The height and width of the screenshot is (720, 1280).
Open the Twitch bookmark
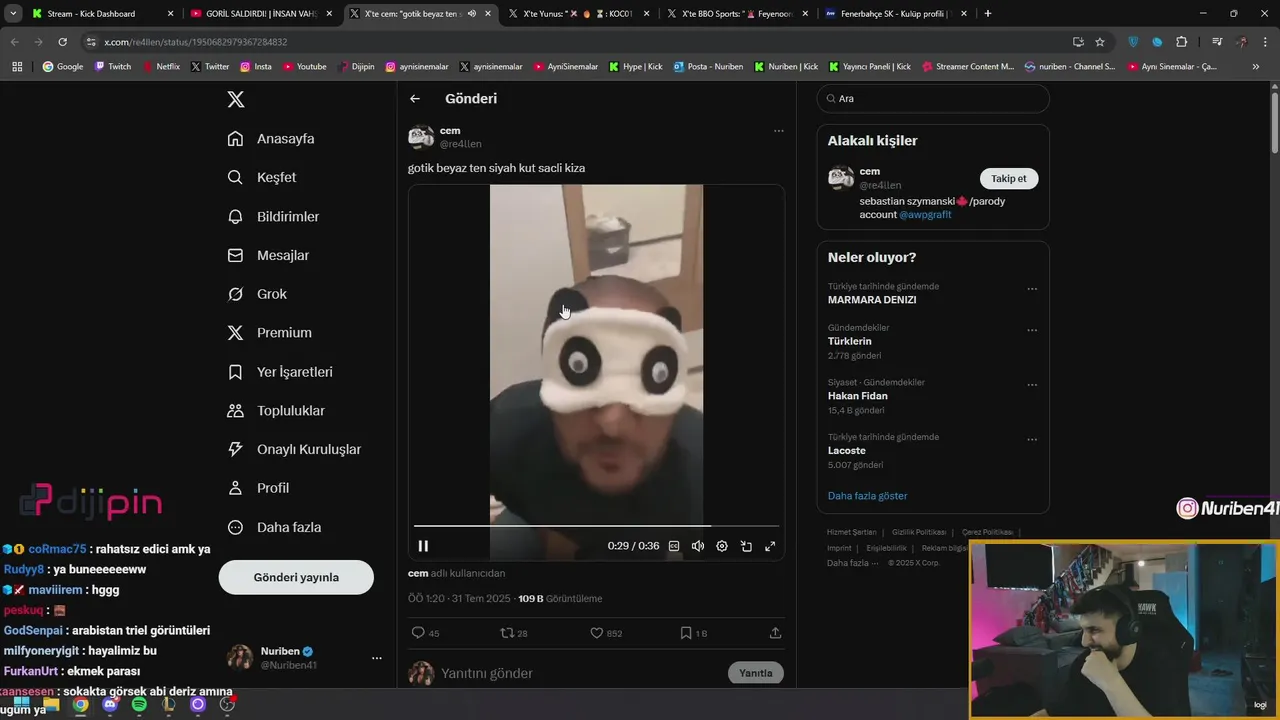[x=112, y=67]
